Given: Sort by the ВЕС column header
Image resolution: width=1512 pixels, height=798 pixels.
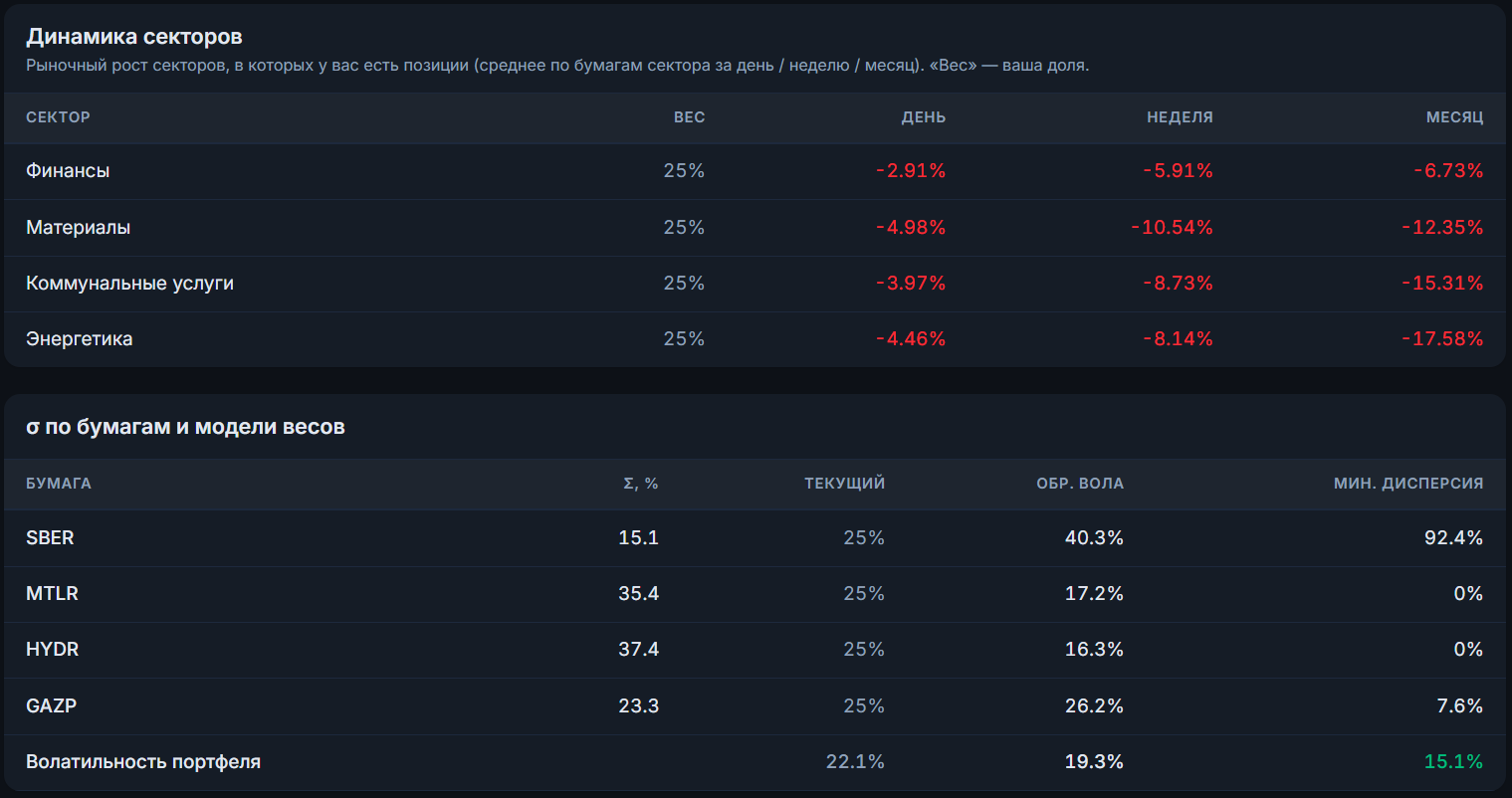Looking at the screenshot, I should 689,117.
